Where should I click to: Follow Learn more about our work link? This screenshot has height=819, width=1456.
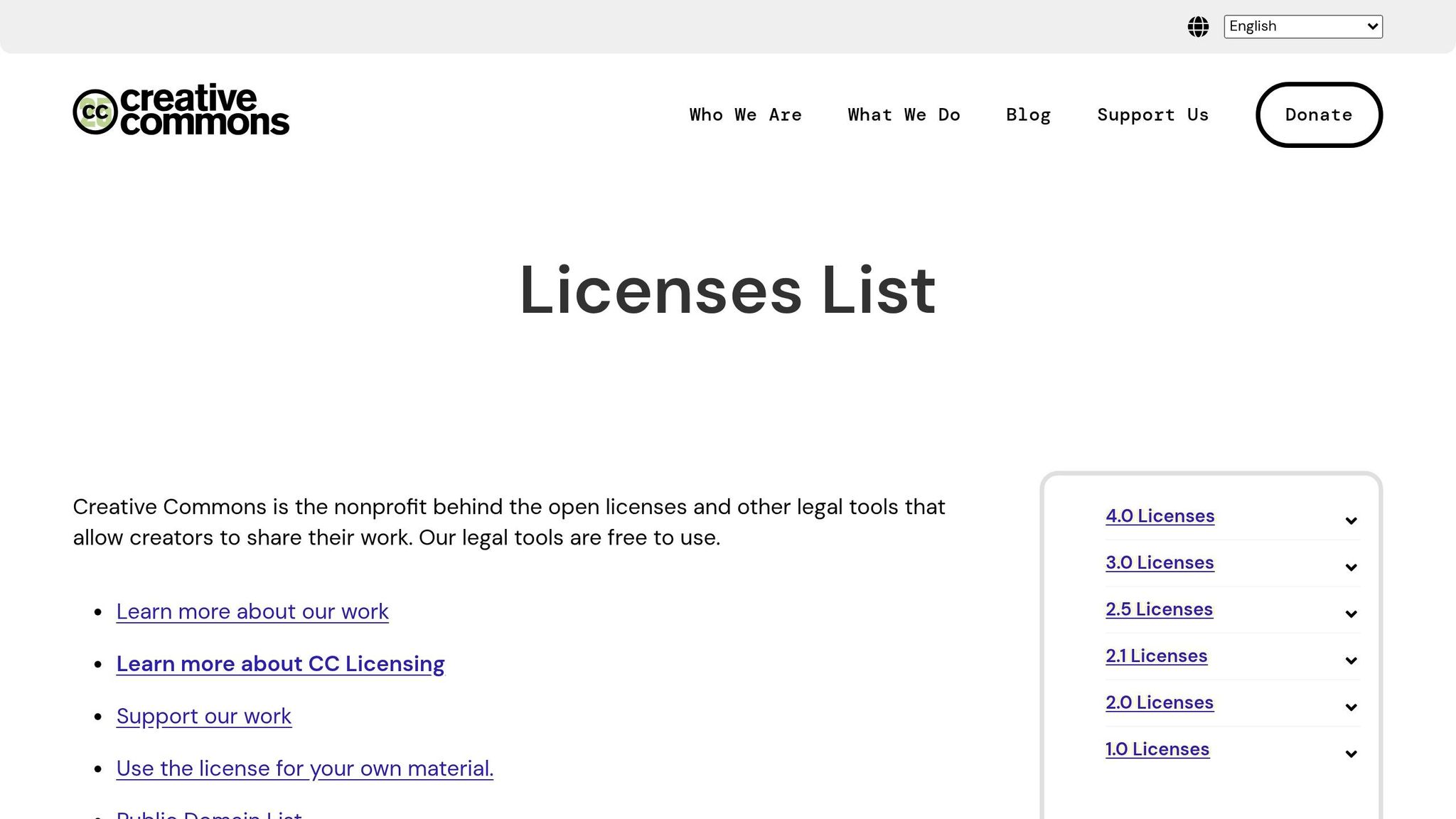tap(252, 611)
